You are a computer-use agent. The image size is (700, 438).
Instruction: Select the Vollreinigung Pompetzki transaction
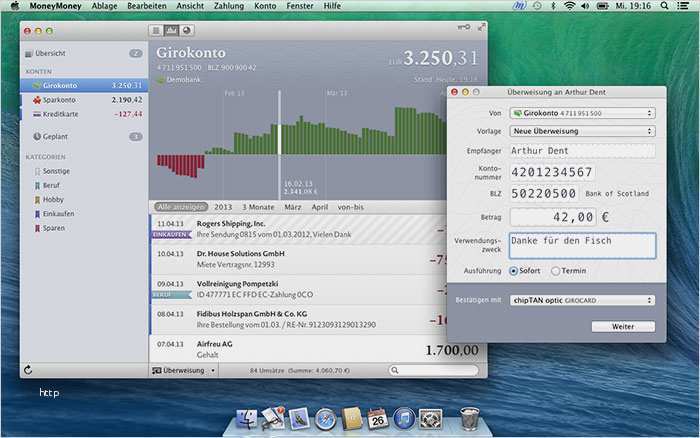click(x=298, y=289)
